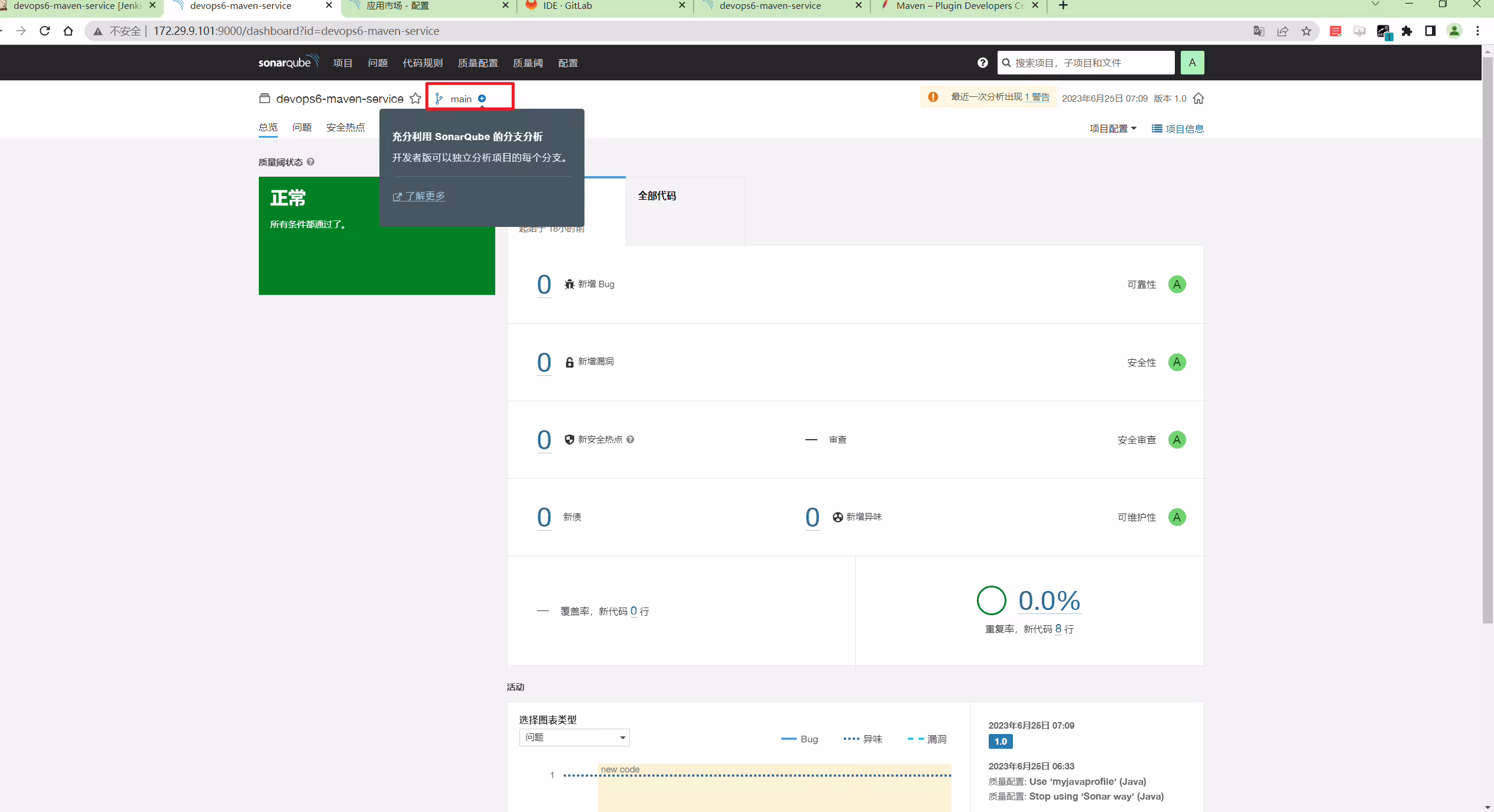Viewport: 1494px width, 812px height.
Task: Open the Google Translate icon in the address bar
Action: (x=1259, y=31)
